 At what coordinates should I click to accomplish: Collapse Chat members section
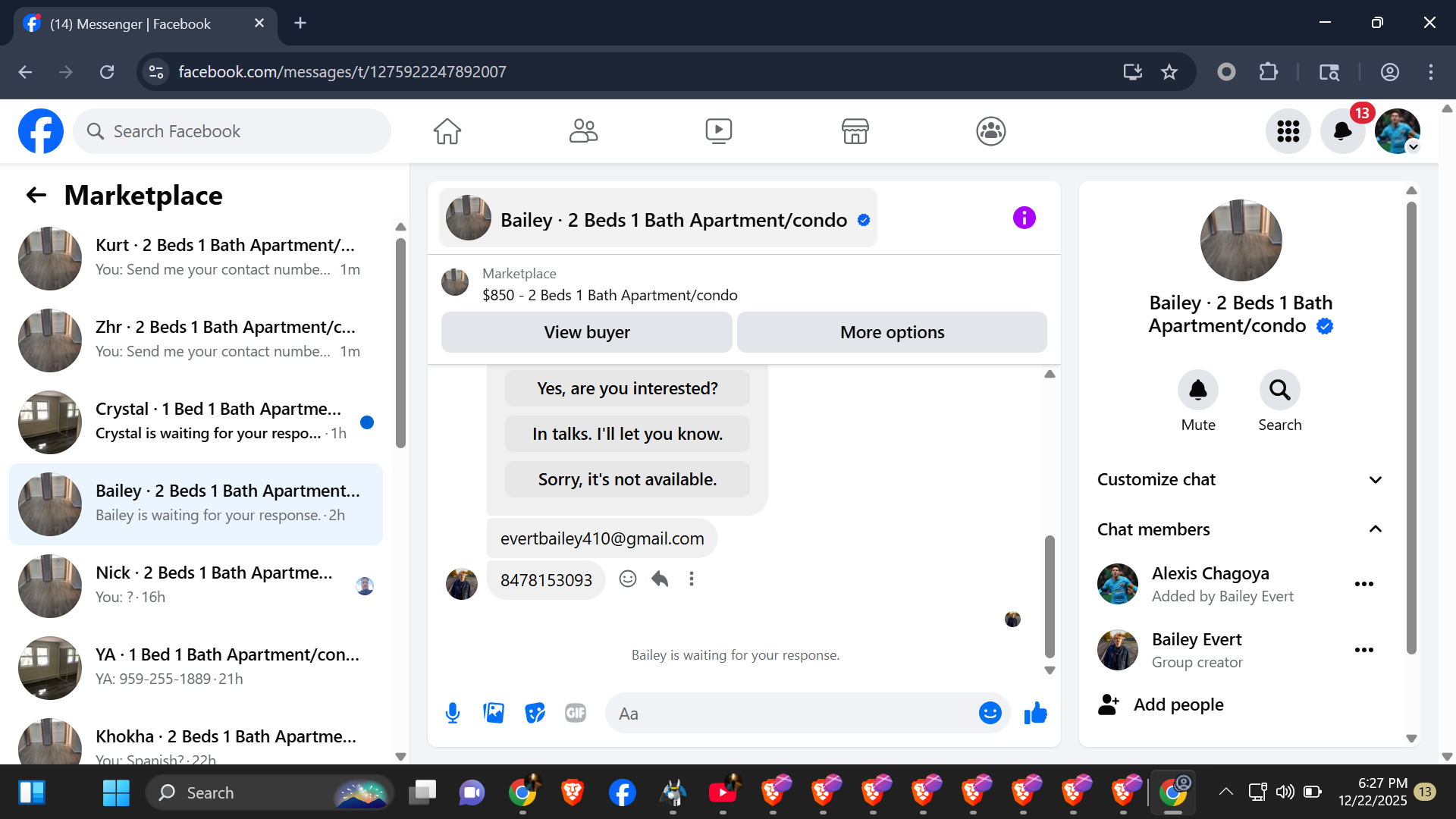tap(1375, 529)
